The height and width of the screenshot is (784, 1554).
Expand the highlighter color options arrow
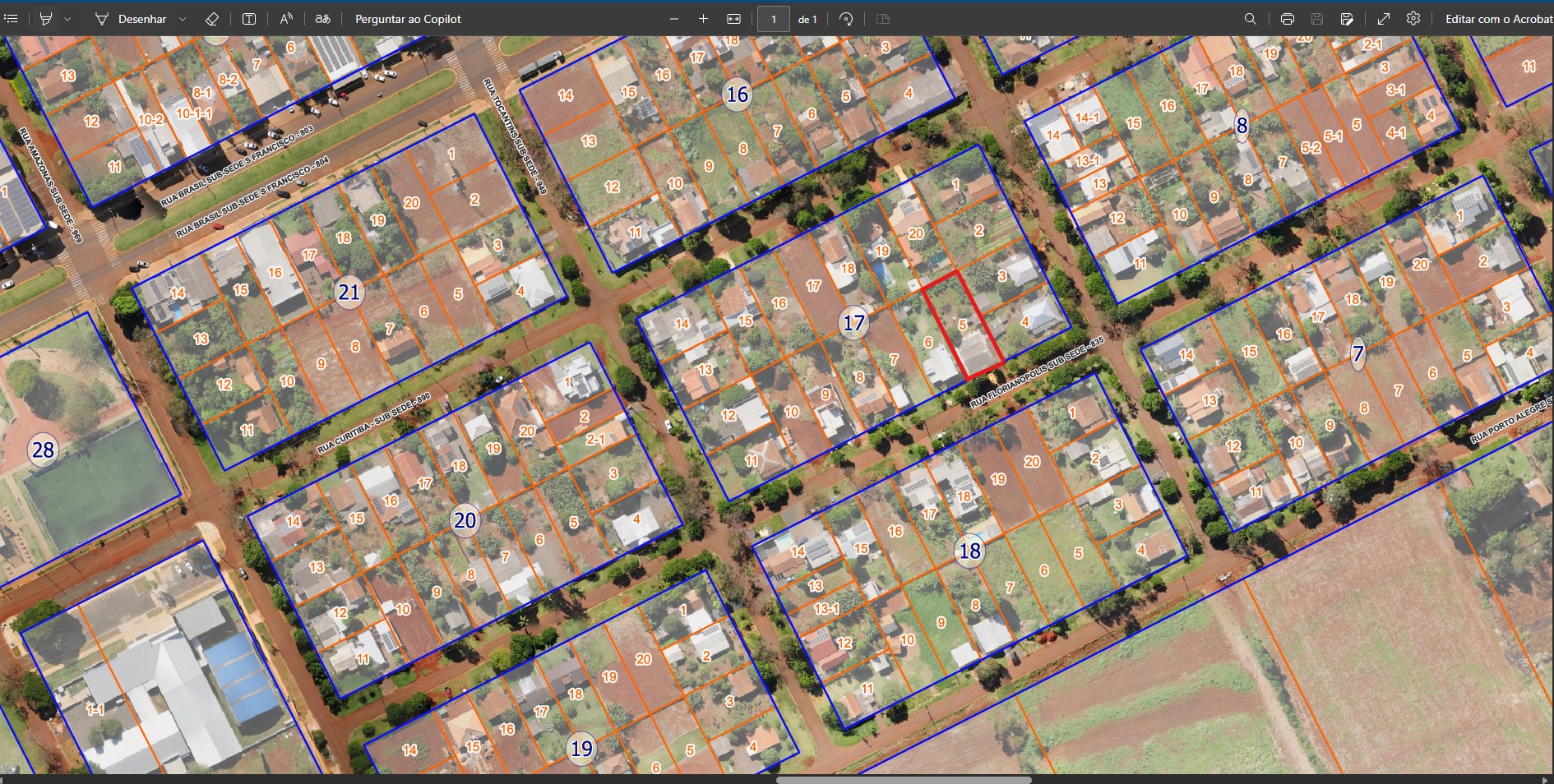[x=67, y=19]
